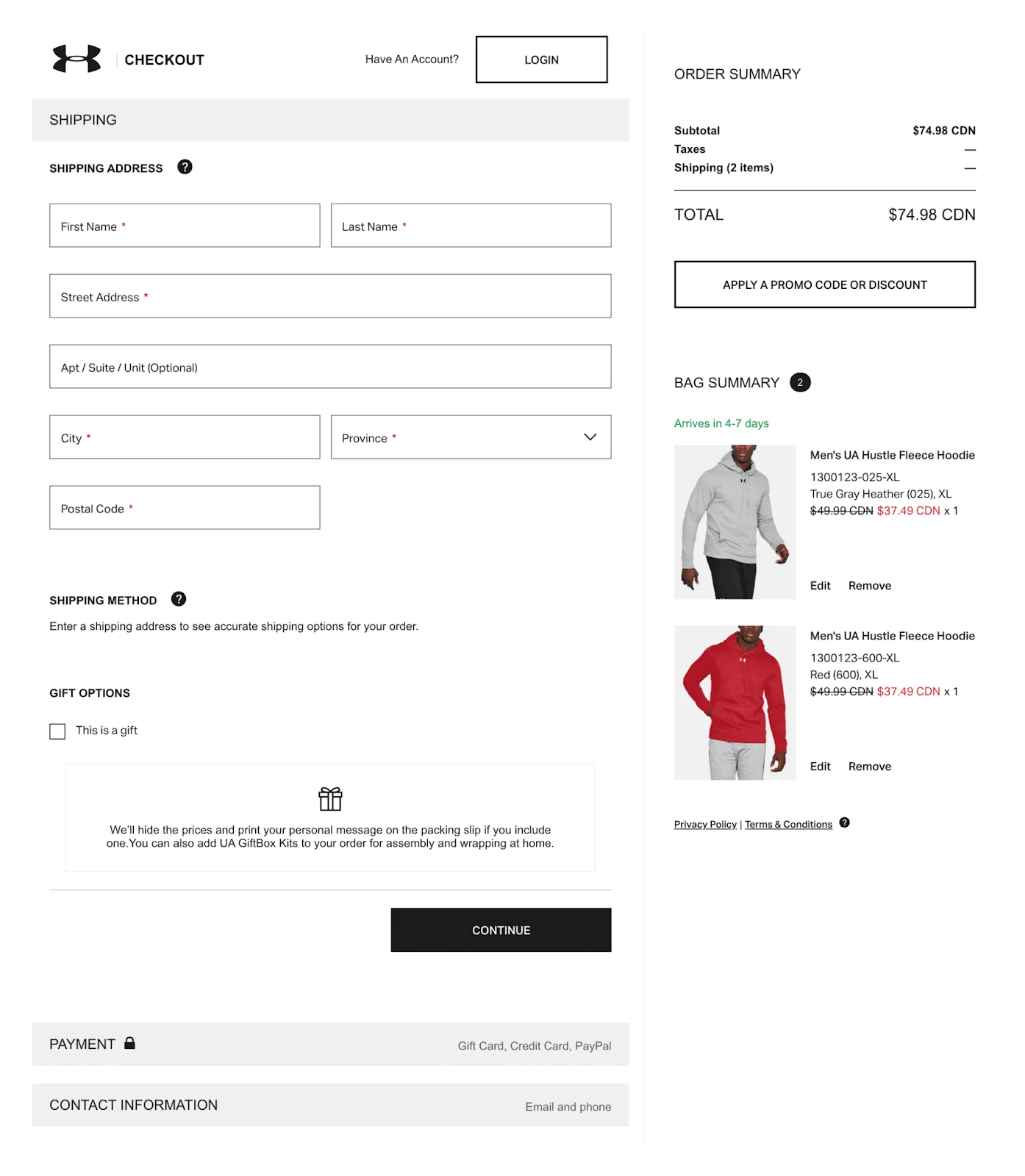Click the item count badge beside Bag Summary
The height and width of the screenshot is (1176, 1025).
tap(799, 382)
